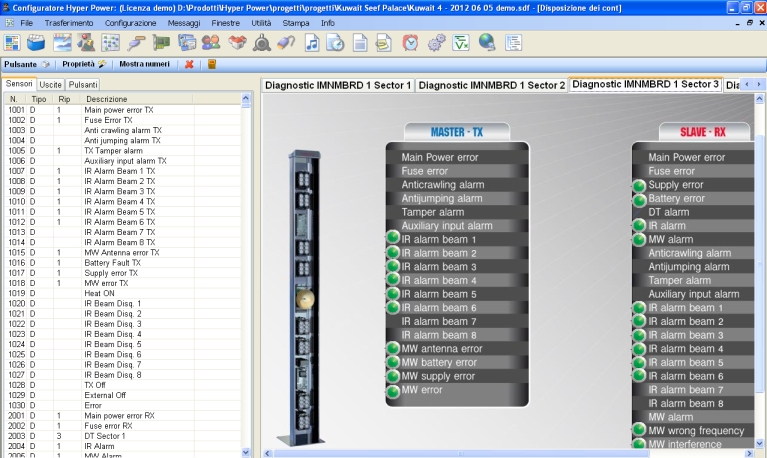767x458 pixels.
Task: Click the red X delete icon
Action: point(189,64)
